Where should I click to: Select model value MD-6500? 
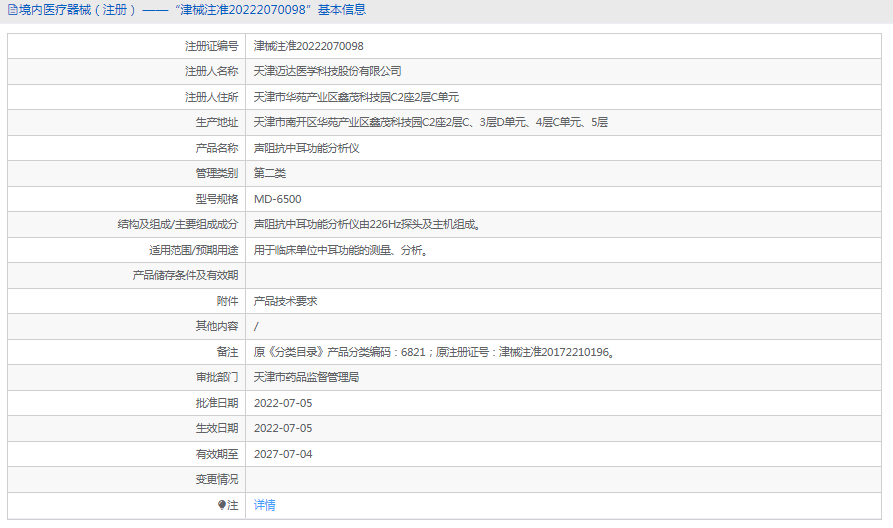pos(277,199)
